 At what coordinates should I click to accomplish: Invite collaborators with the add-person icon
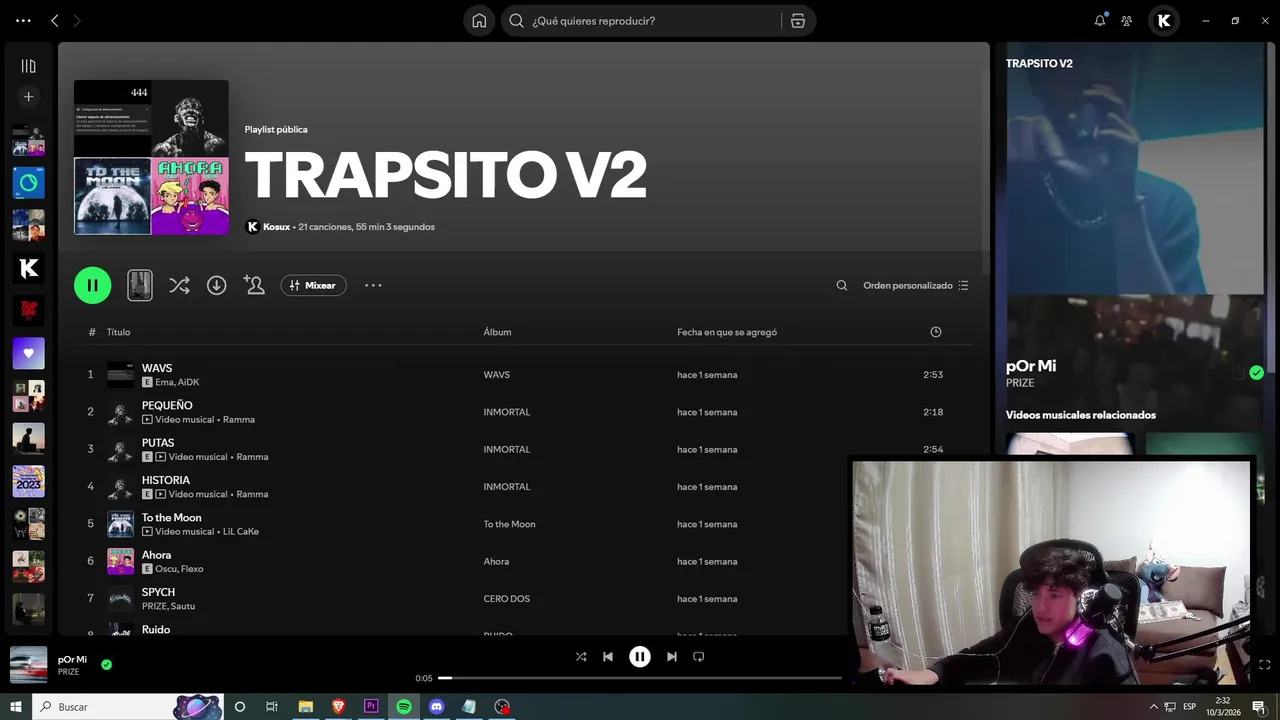click(254, 285)
